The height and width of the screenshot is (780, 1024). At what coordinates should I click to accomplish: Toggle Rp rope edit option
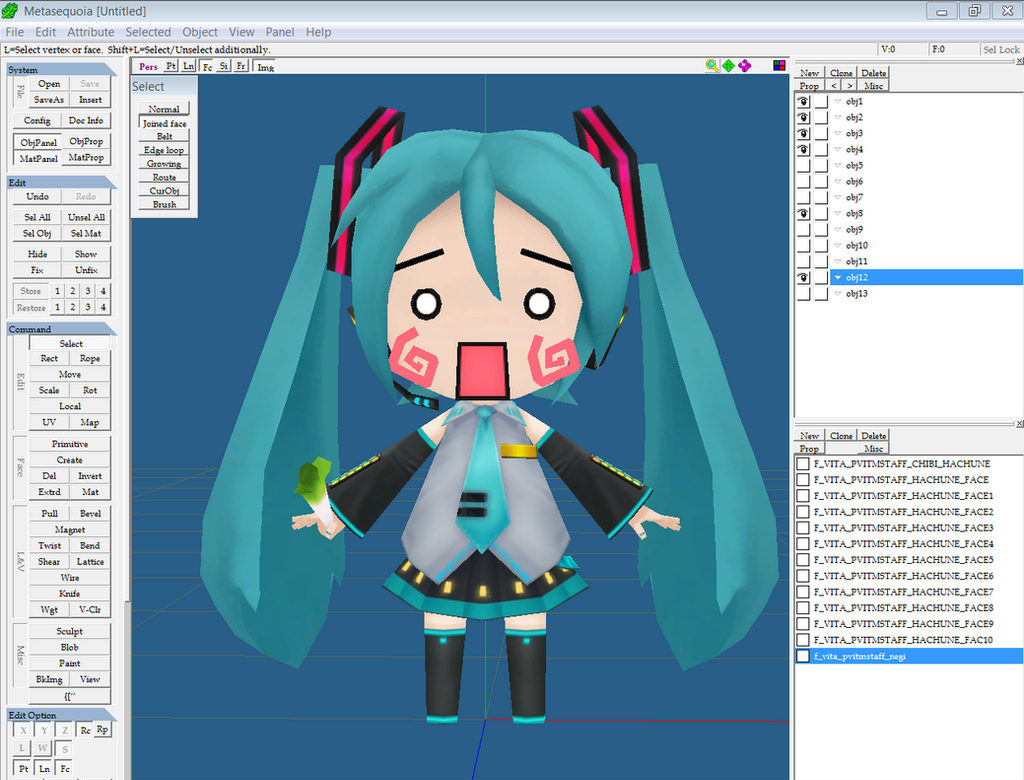[103, 730]
